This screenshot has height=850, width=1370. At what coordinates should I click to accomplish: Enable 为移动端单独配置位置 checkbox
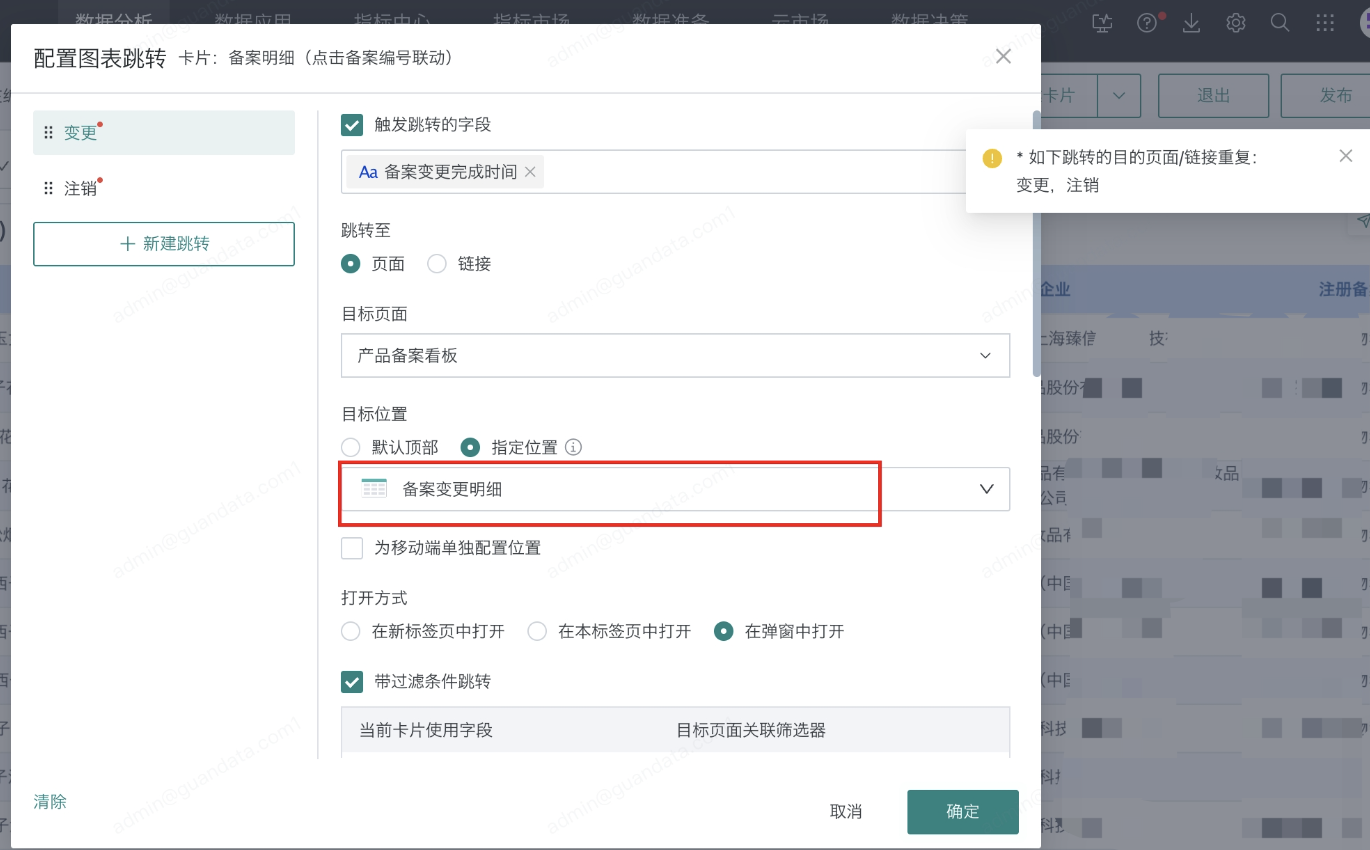click(352, 548)
